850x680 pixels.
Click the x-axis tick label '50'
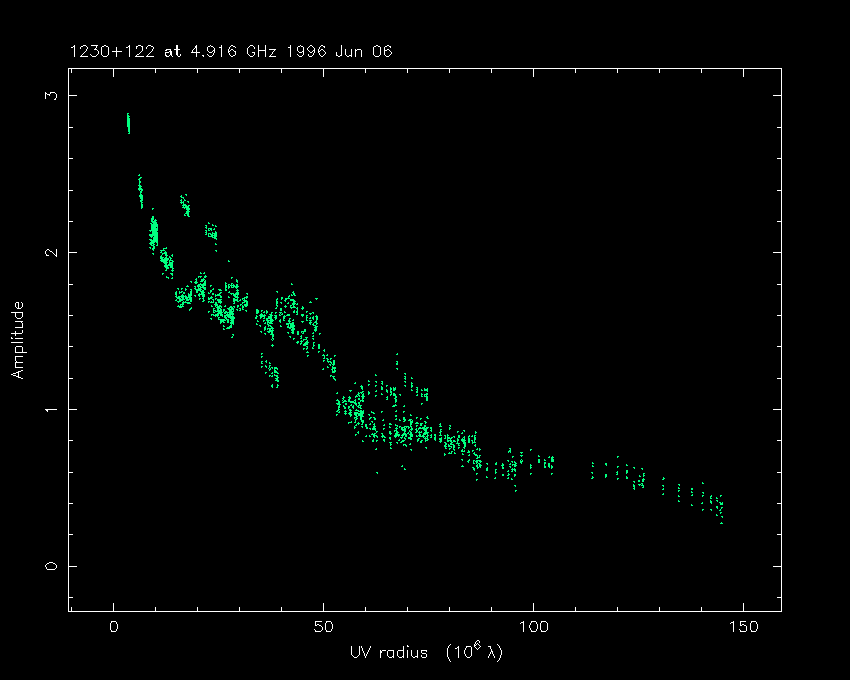point(324,626)
